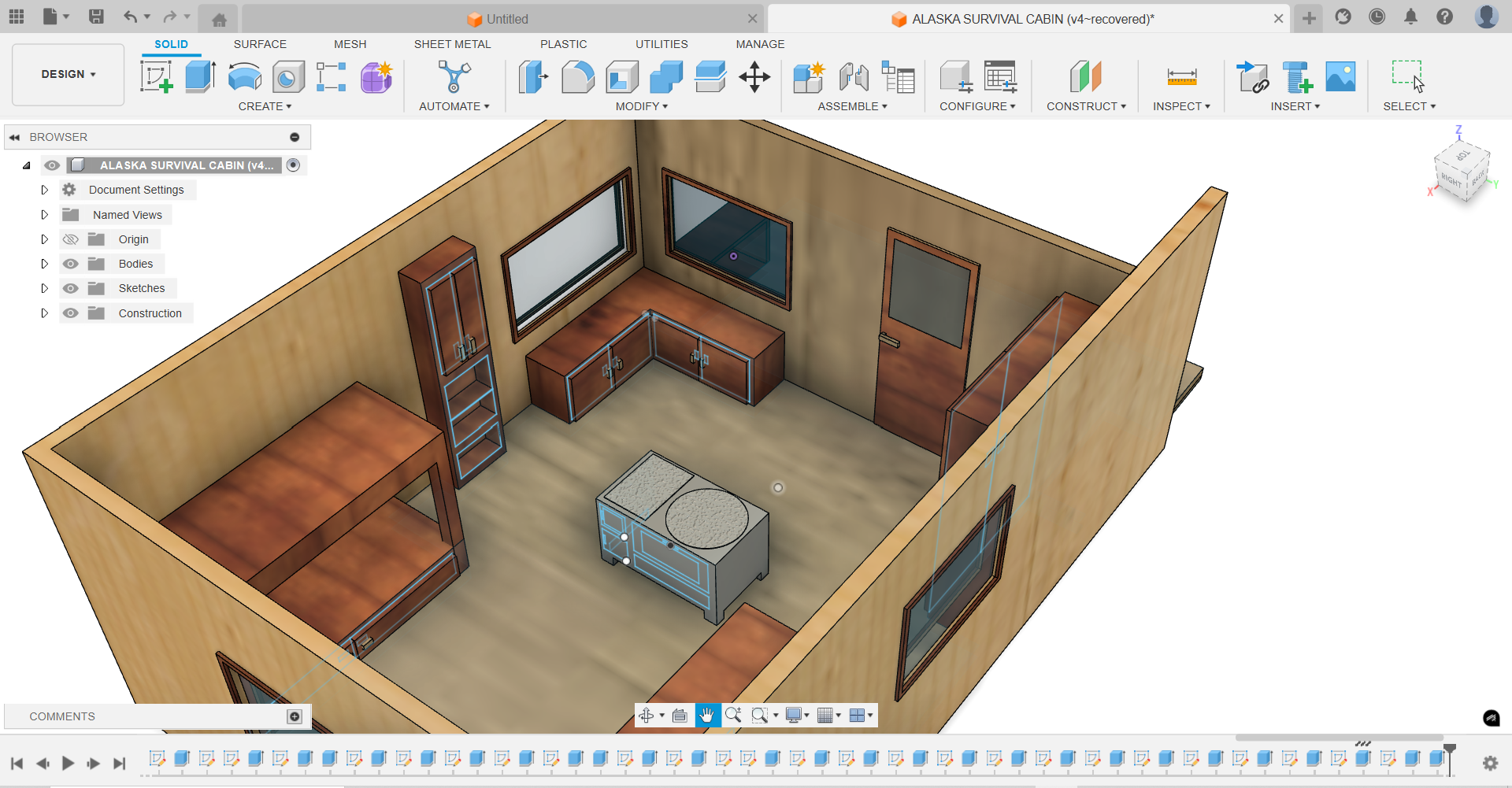Go to the timeline beginning
This screenshot has height=788, width=1512.
(17, 763)
